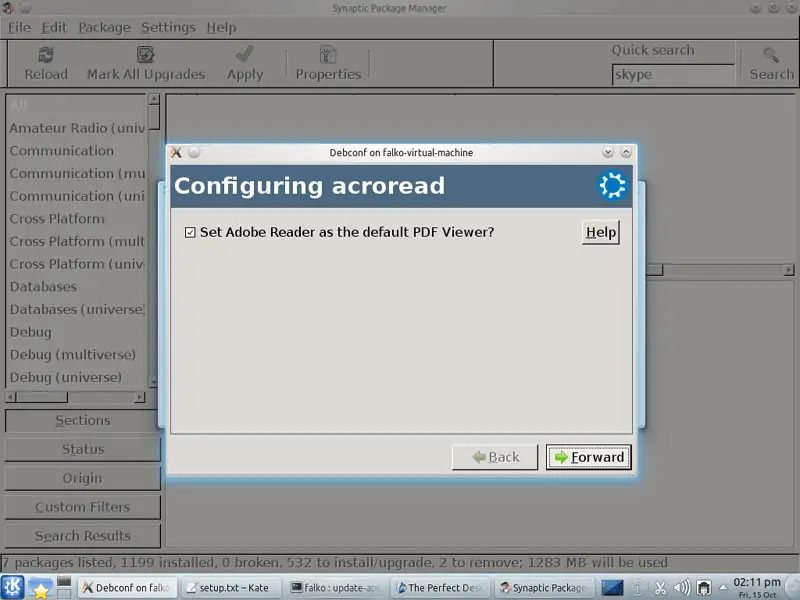Click the section list horizontal scrollbar thumb
The image size is (800, 600).
coord(42,397)
